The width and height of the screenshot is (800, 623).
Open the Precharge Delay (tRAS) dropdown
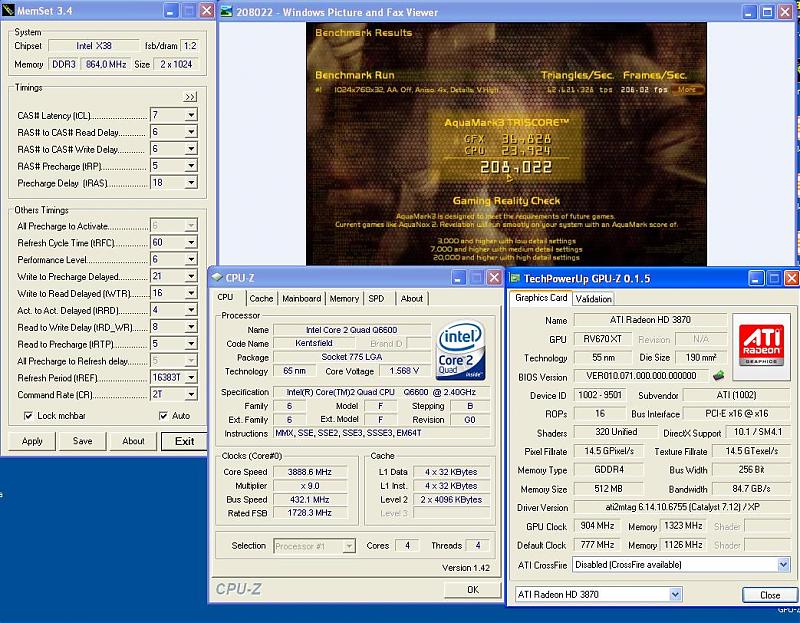191,183
